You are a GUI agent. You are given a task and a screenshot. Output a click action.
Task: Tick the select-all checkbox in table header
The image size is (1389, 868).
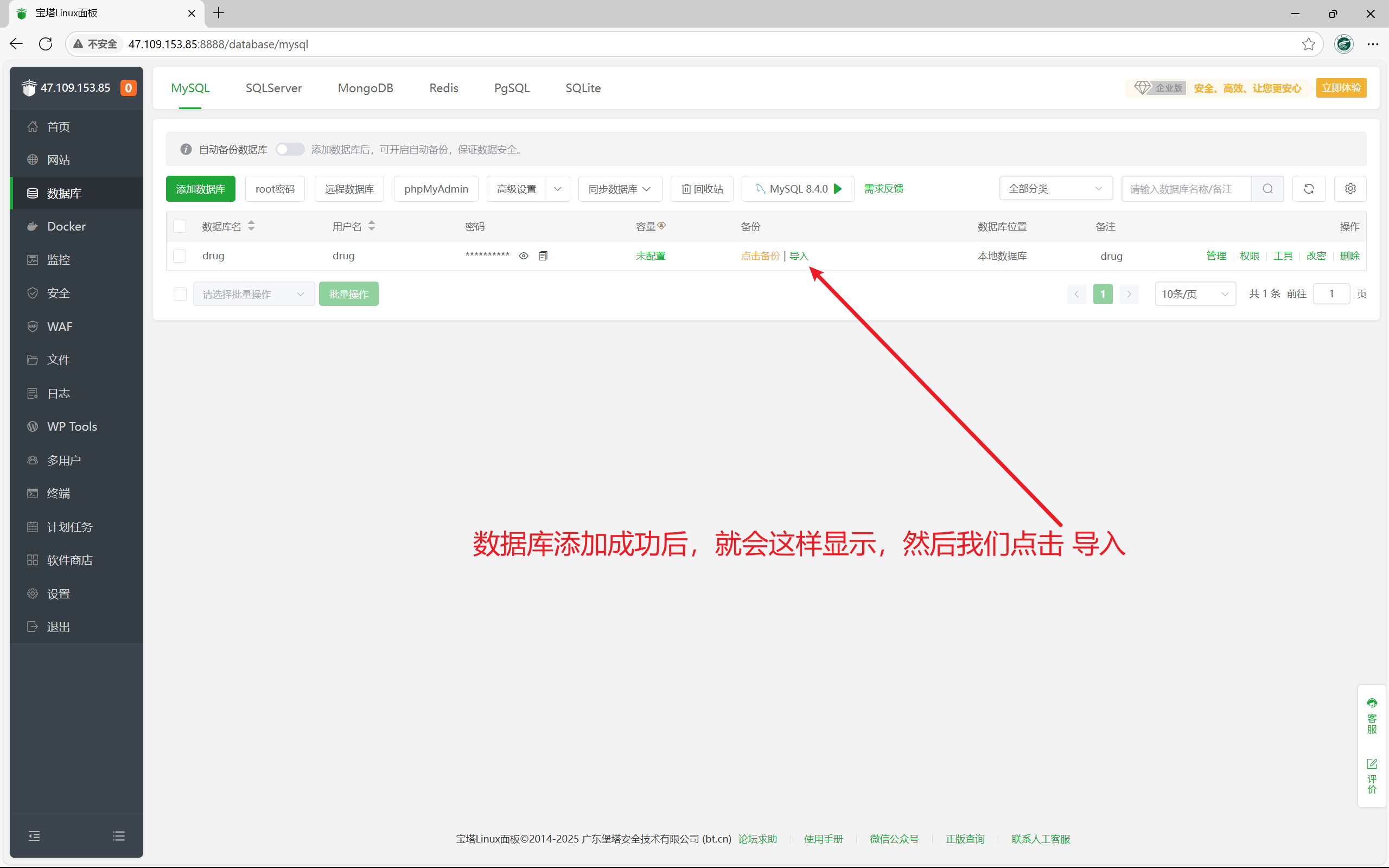(x=180, y=226)
